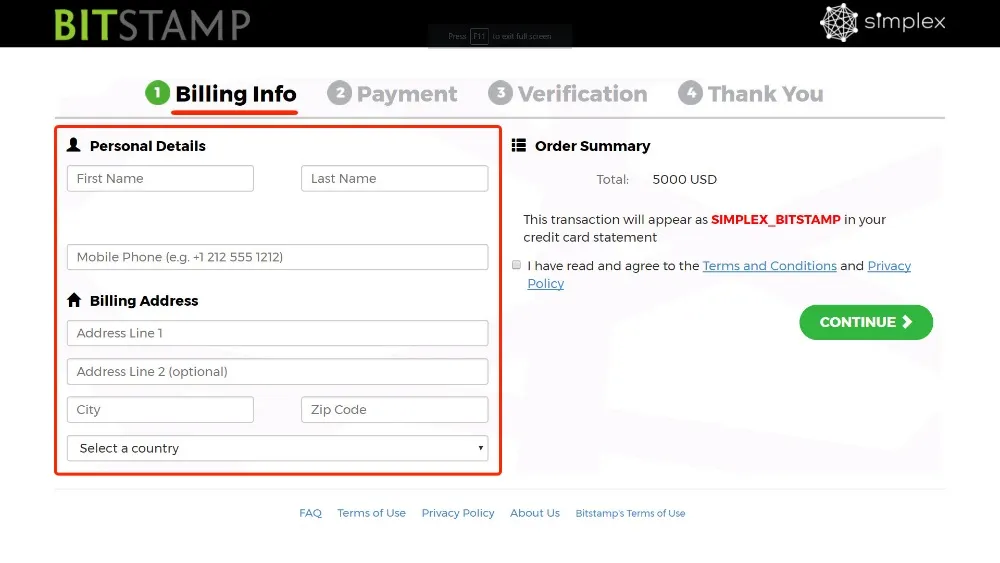Focus the Address Line 1 field

pos(277,333)
